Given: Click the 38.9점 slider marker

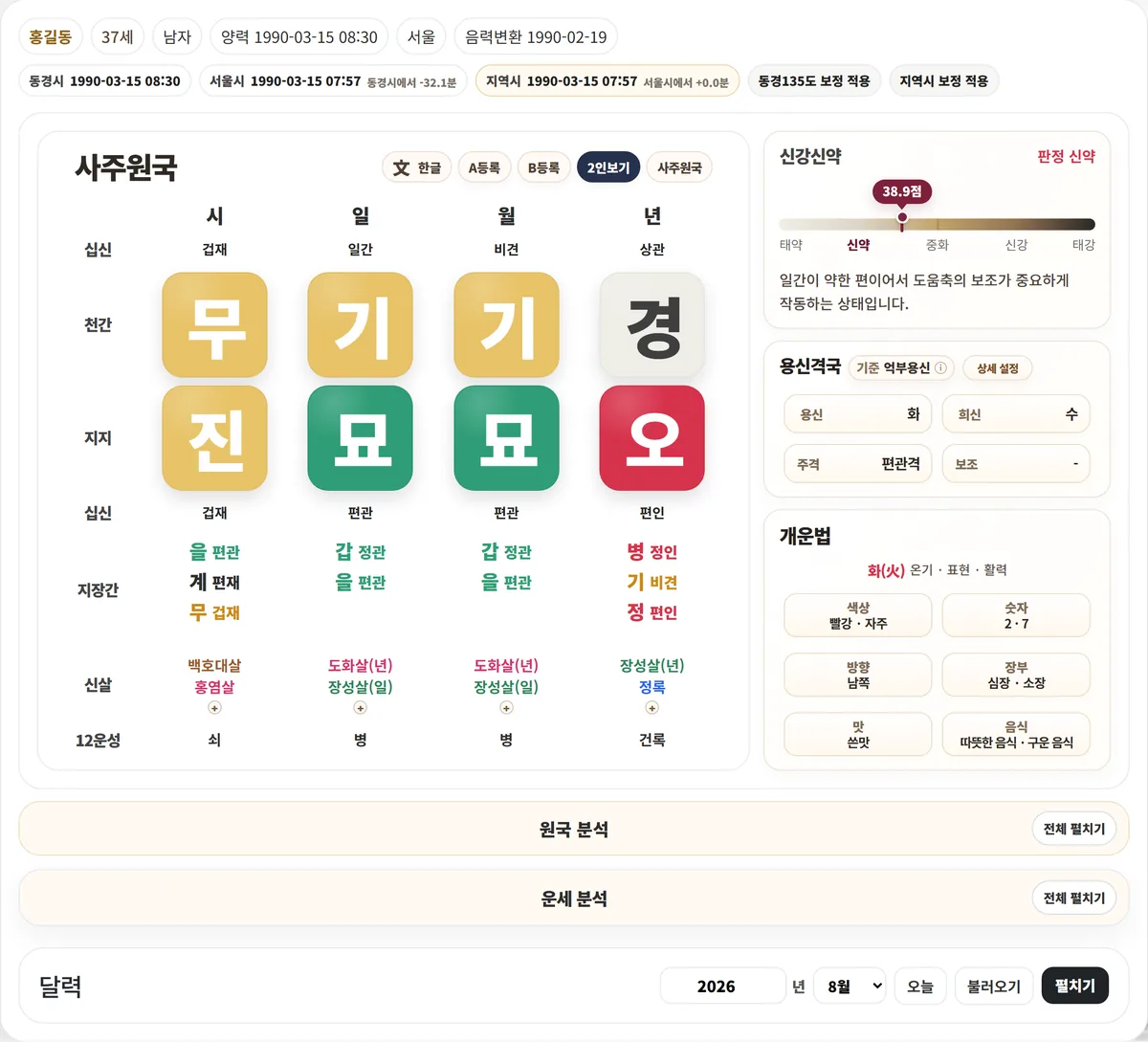Looking at the screenshot, I should coord(902,191).
